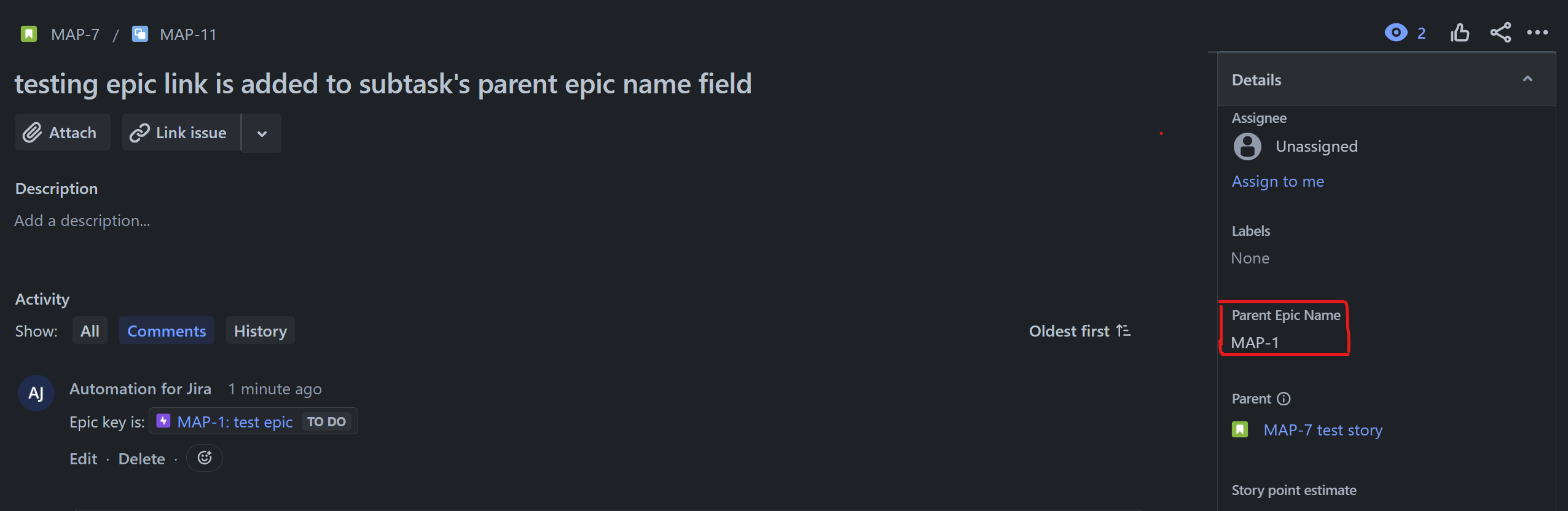Click the MAP-7 story icon in breadcrumb
Viewport: 1568px width, 511px height.
point(28,34)
